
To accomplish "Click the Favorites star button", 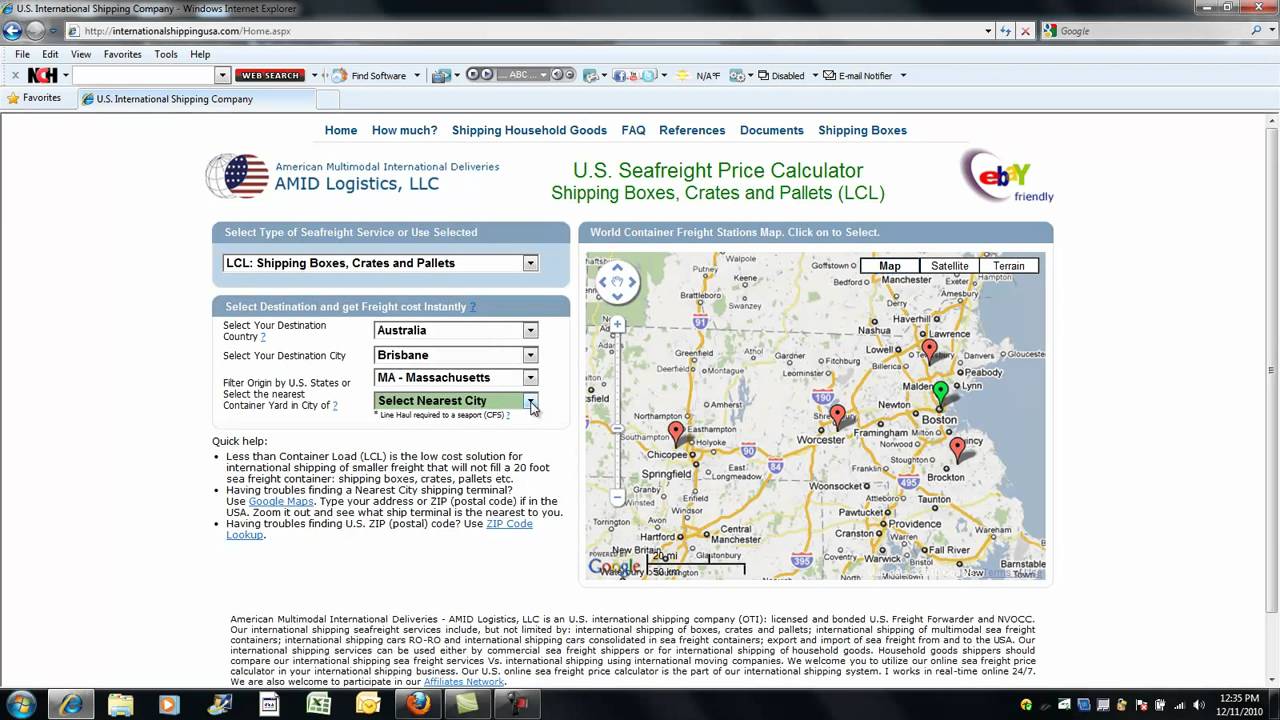I will 34,98.
